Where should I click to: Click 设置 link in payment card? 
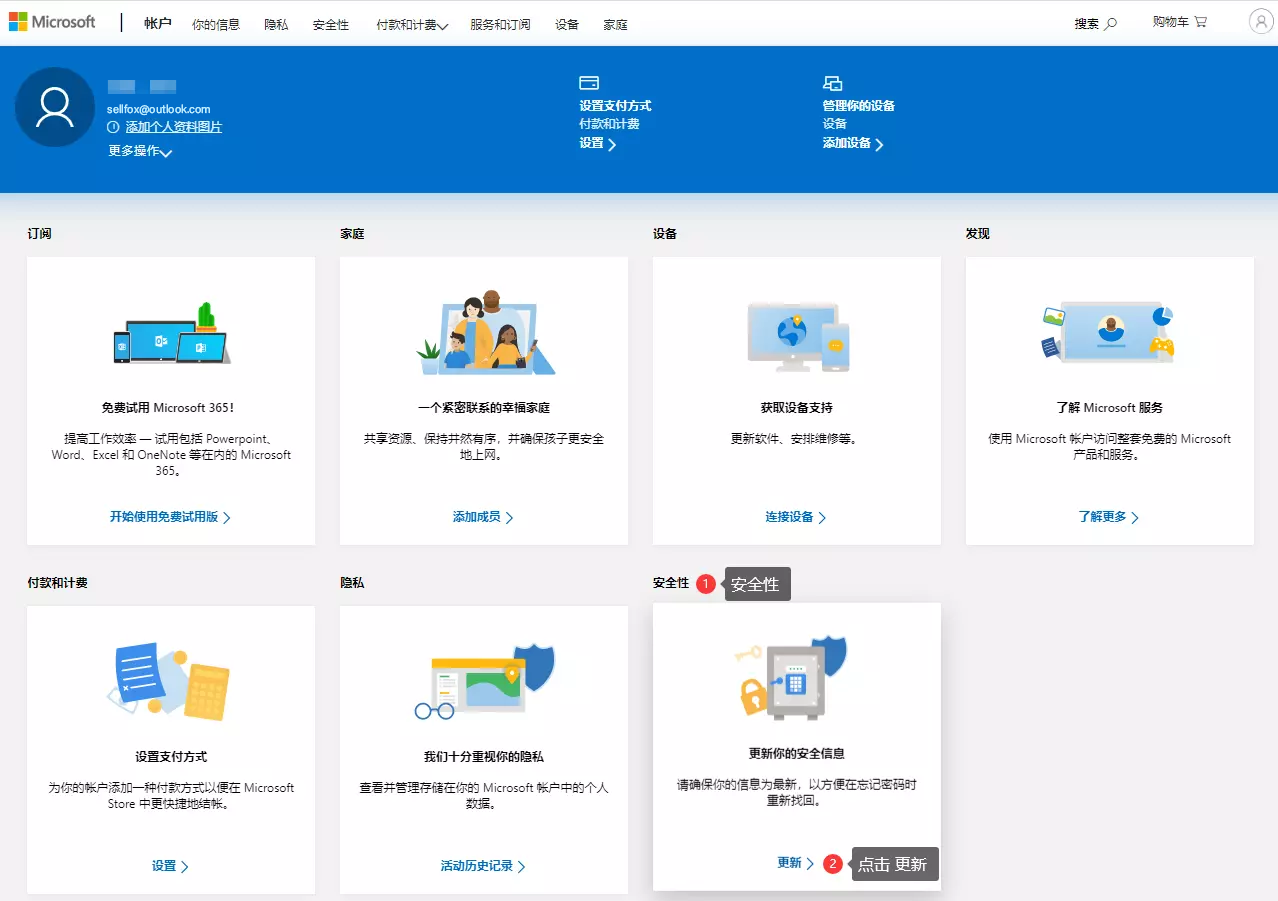point(170,866)
